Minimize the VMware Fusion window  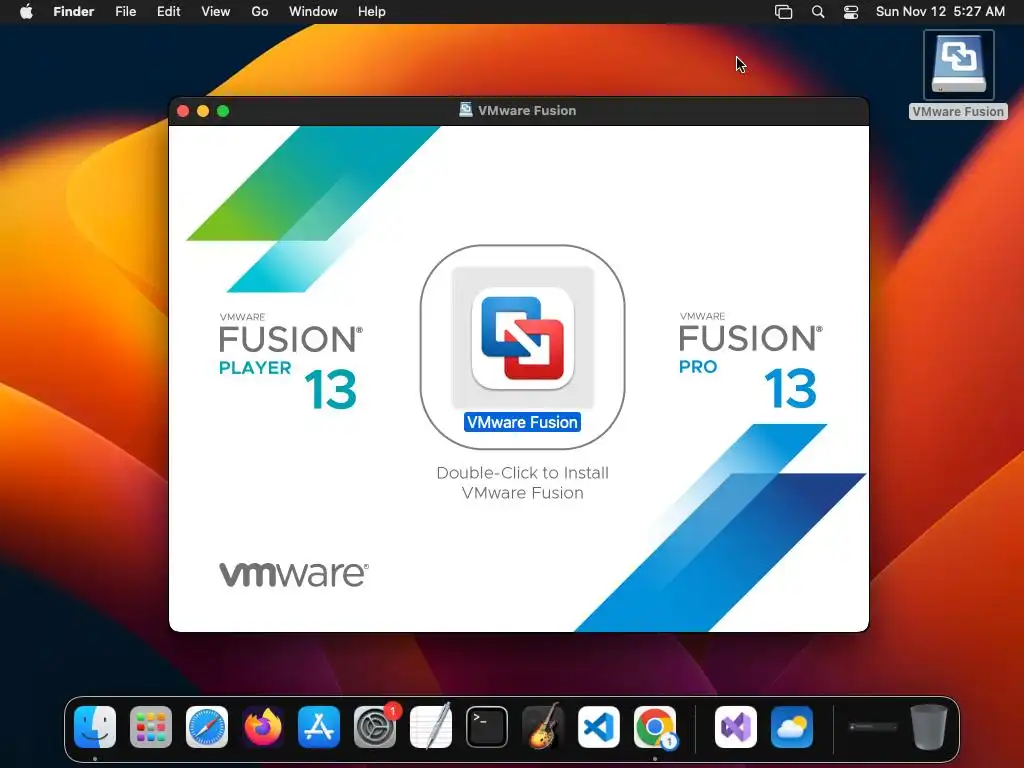point(203,111)
